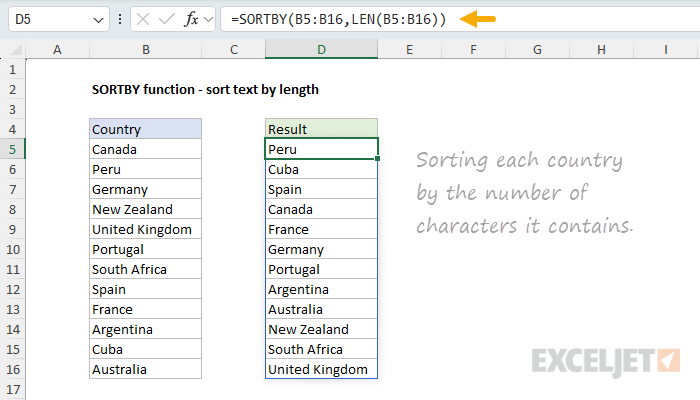This screenshot has width=700, height=400.
Task: Select result cell D12 containing 'Argentina'
Action: 321,289
